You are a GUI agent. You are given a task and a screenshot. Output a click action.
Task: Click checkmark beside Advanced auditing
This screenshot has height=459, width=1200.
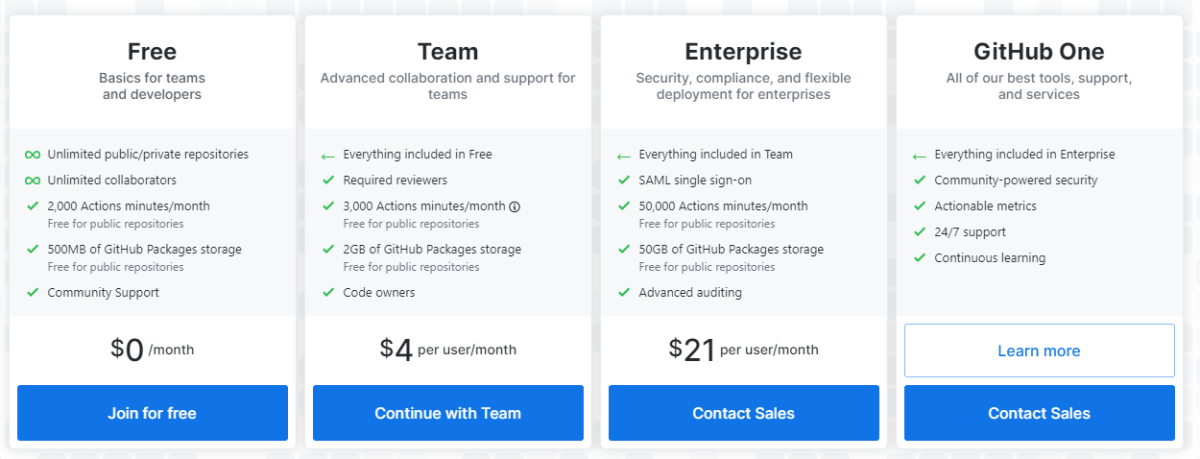coord(624,293)
